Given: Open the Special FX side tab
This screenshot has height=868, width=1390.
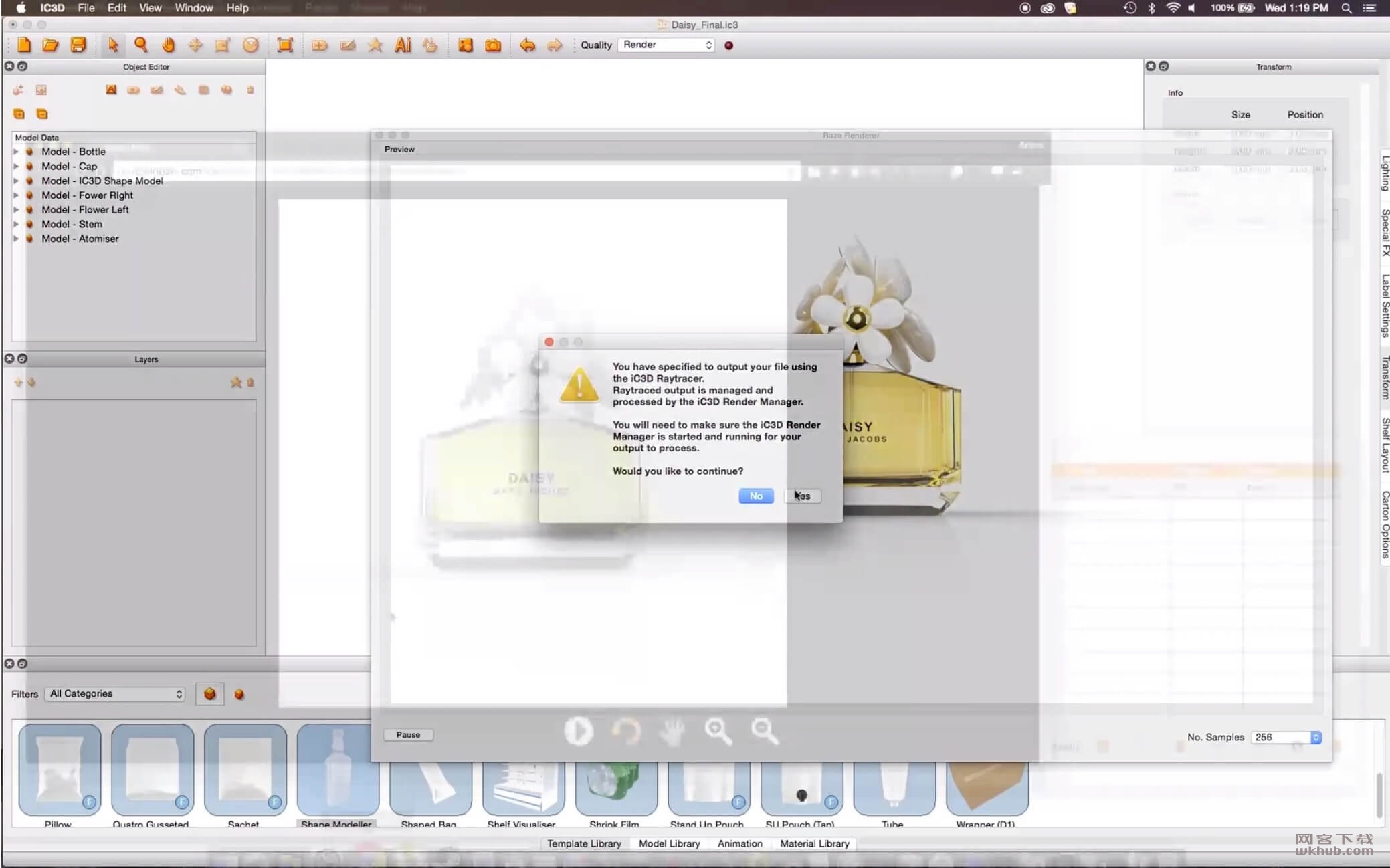Looking at the screenshot, I should tap(1385, 232).
